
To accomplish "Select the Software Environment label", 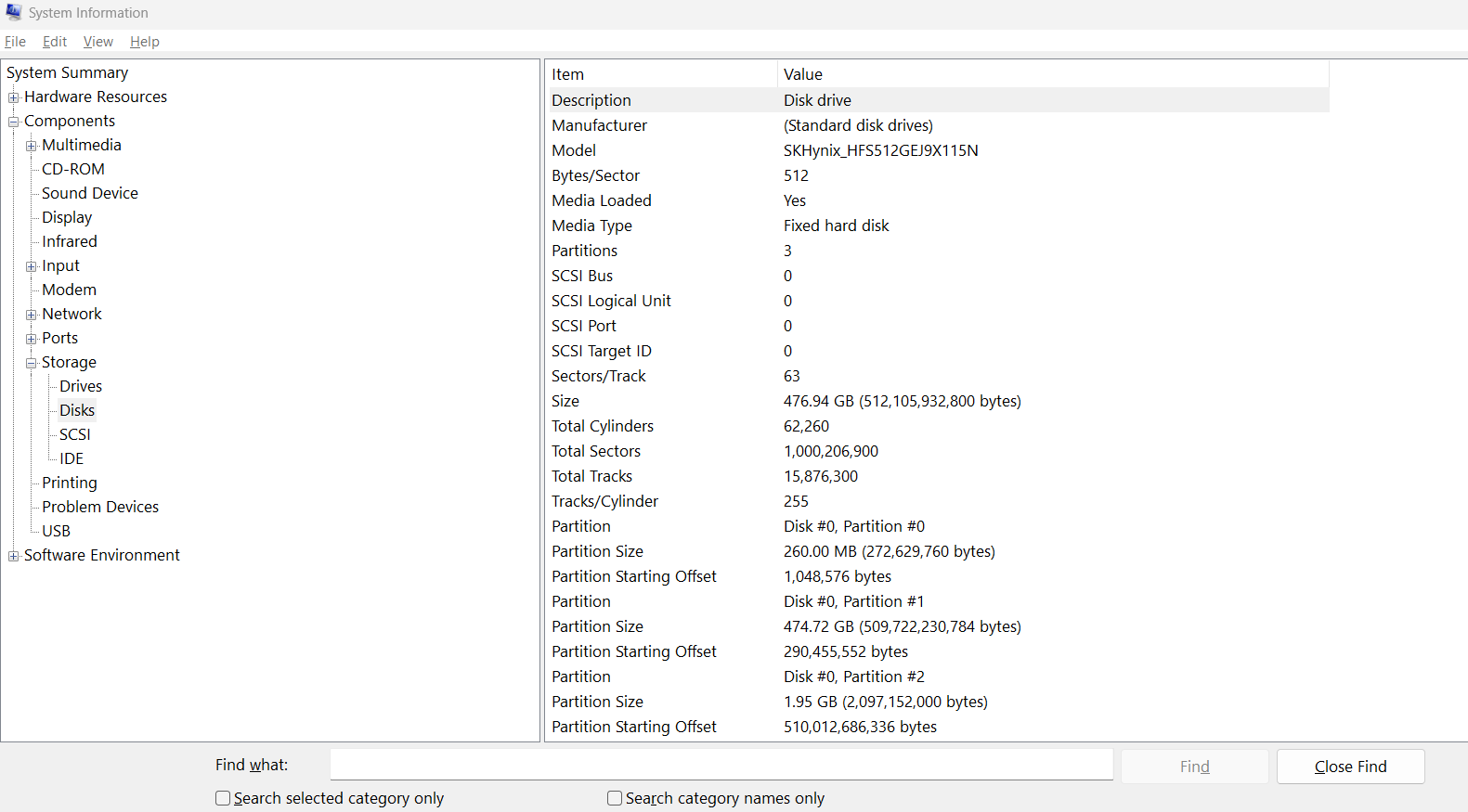I will click(x=102, y=555).
